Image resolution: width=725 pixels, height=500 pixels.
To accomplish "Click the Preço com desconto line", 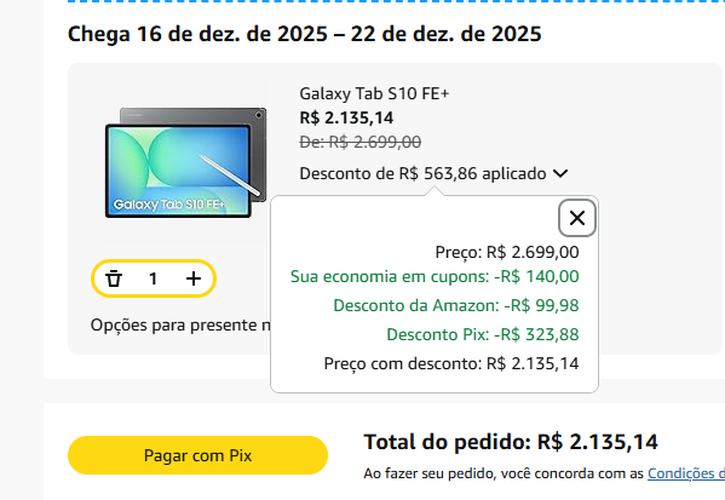I will (x=451, y=364).
